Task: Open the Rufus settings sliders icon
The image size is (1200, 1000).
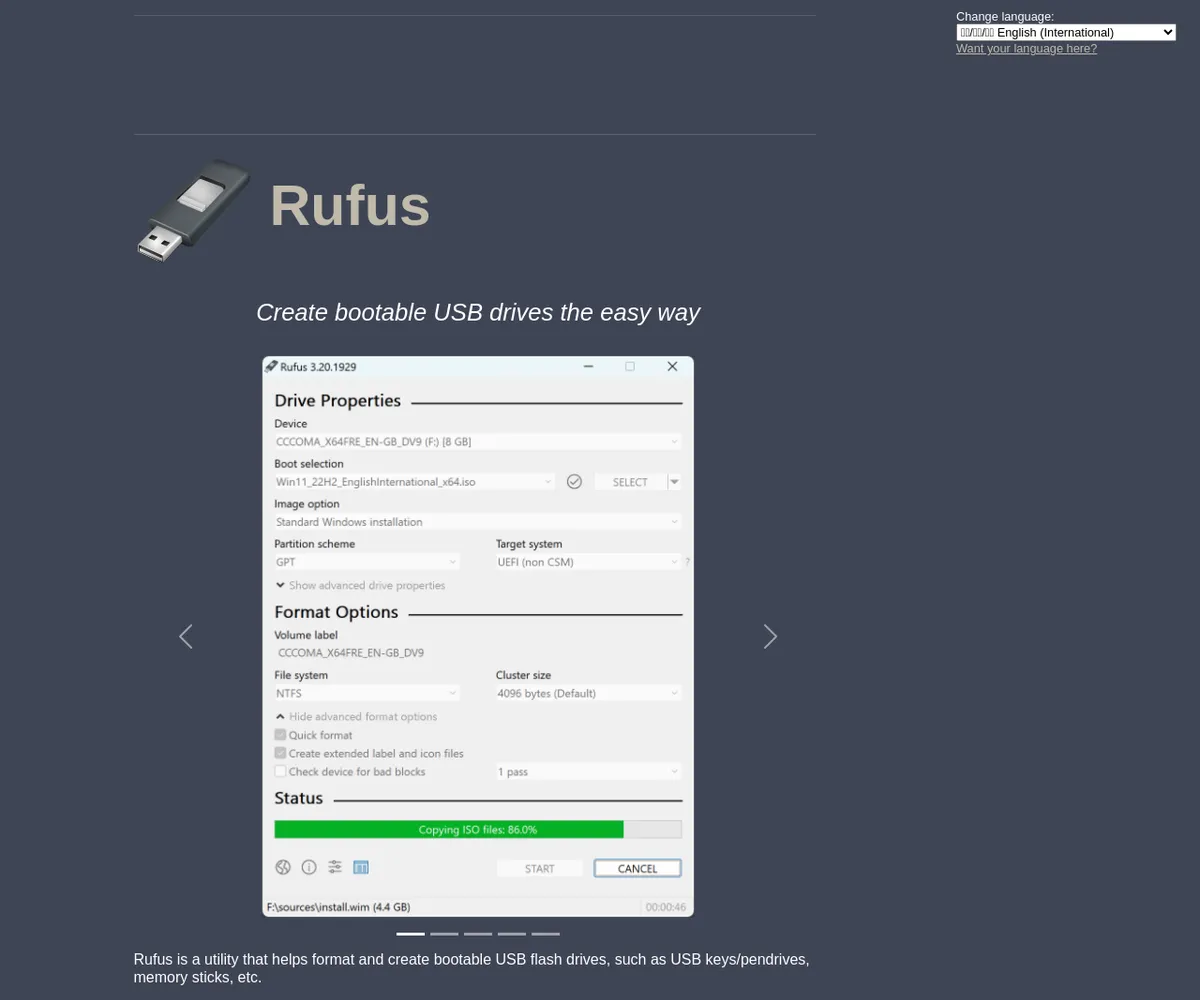Action: click(x=335, y=867)
